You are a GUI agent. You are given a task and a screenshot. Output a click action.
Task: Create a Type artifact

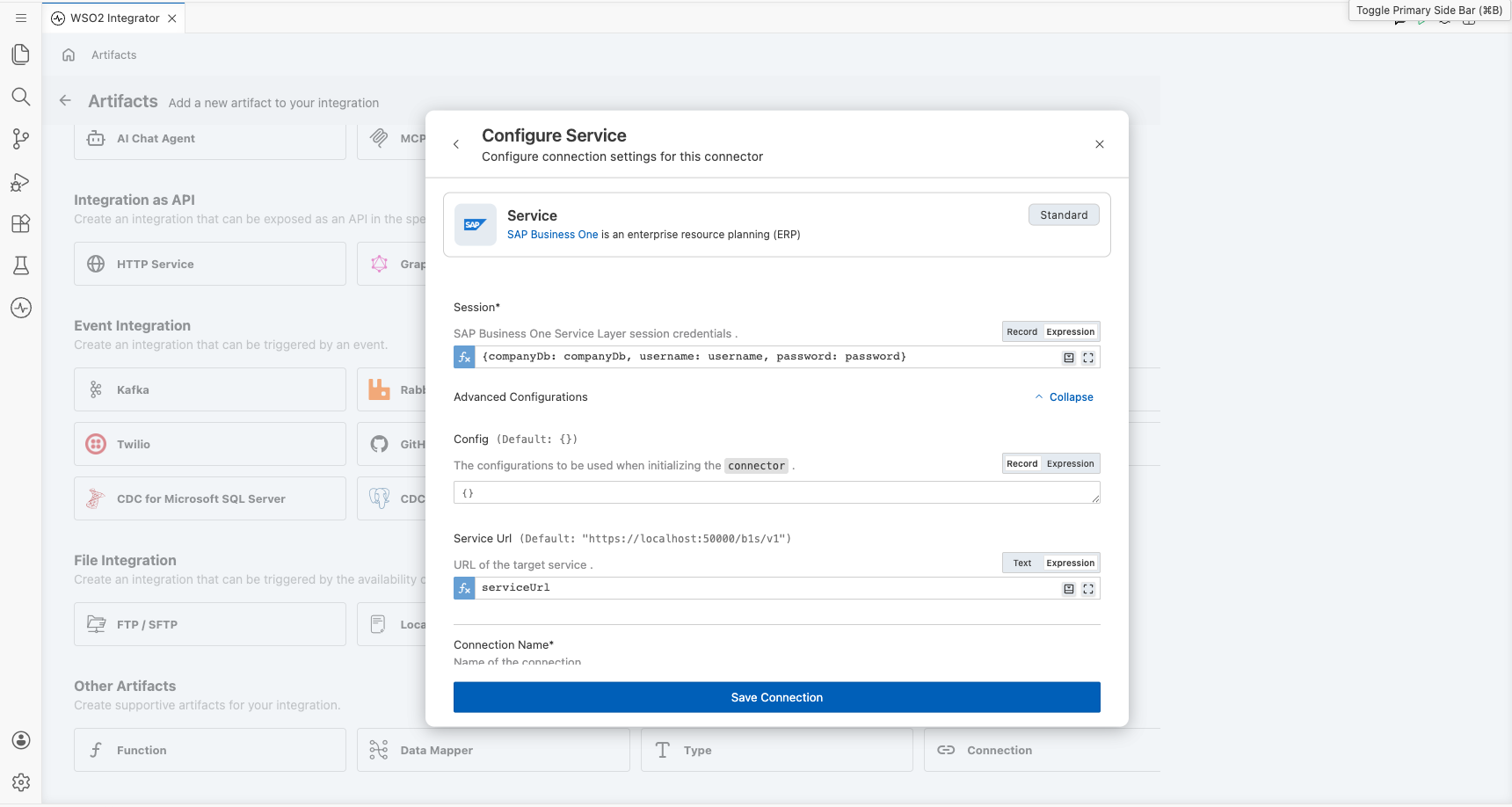tap(777, 750)
